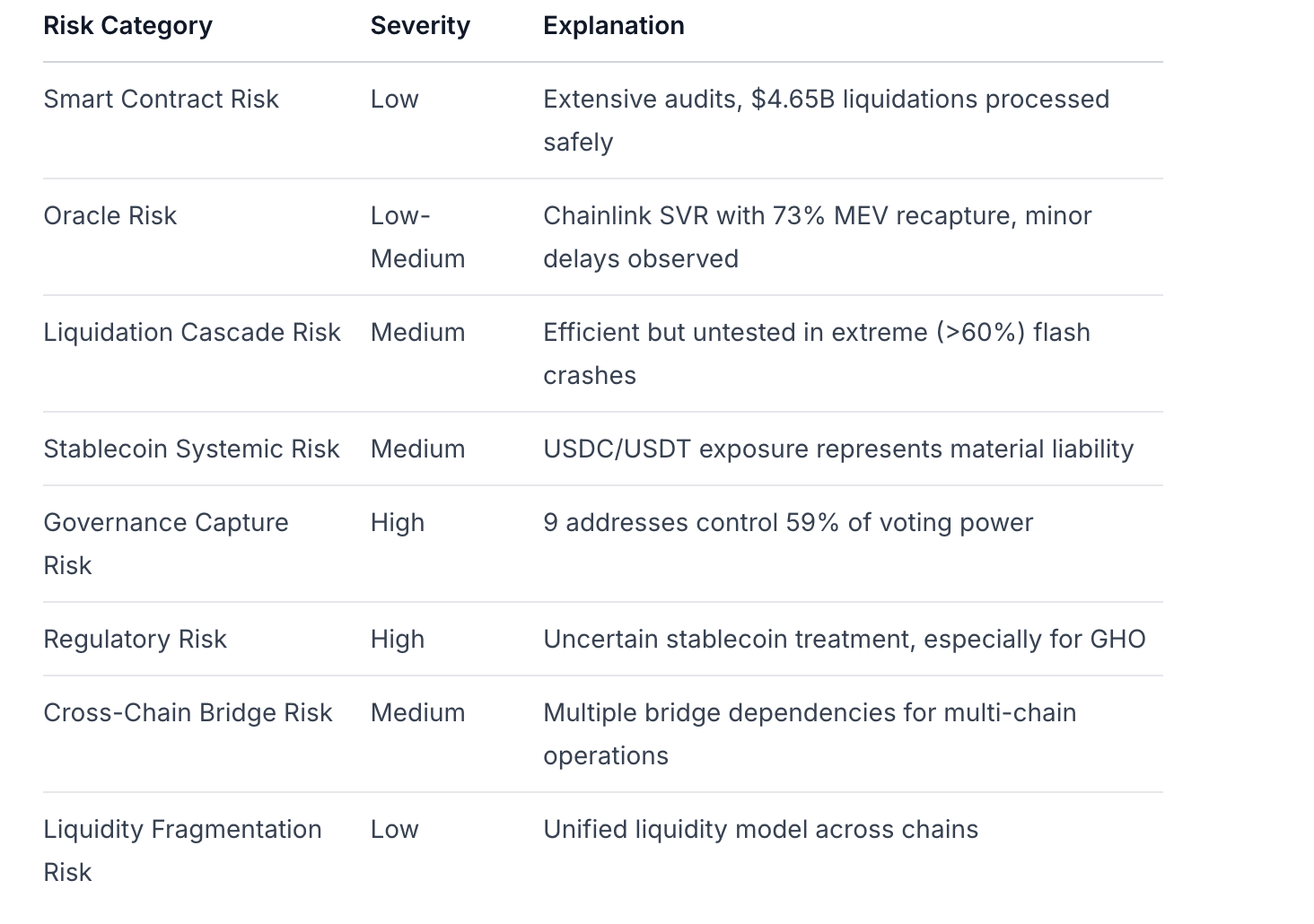Click the Low severity for Smart Contract Risk
1314x924 pixels.
(394, 100)
